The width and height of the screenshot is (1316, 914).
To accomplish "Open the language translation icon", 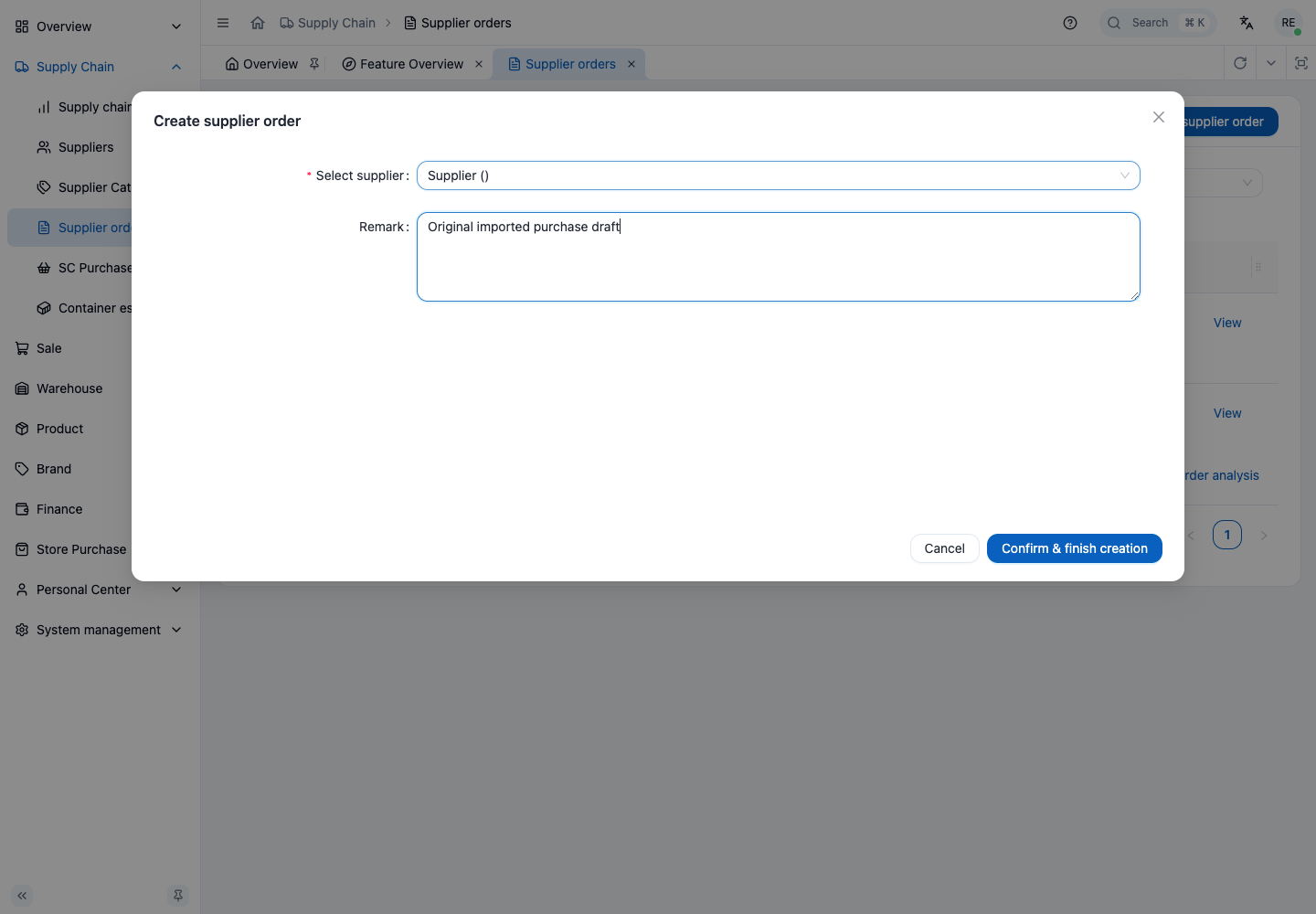I will [1247, 23].
